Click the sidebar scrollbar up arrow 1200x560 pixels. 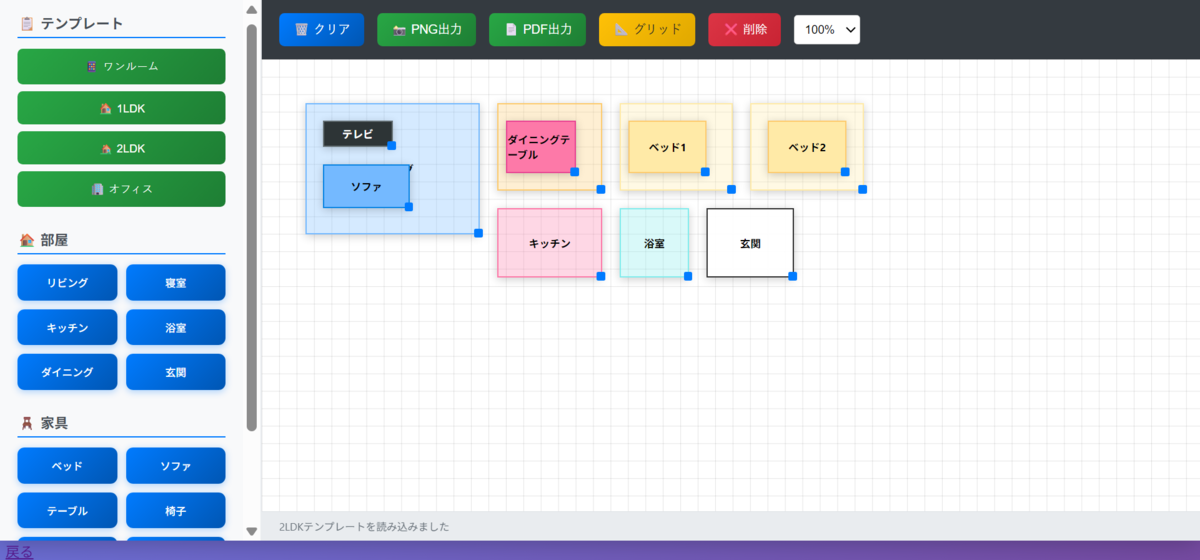pyautogui.click(x=252, y=9)
